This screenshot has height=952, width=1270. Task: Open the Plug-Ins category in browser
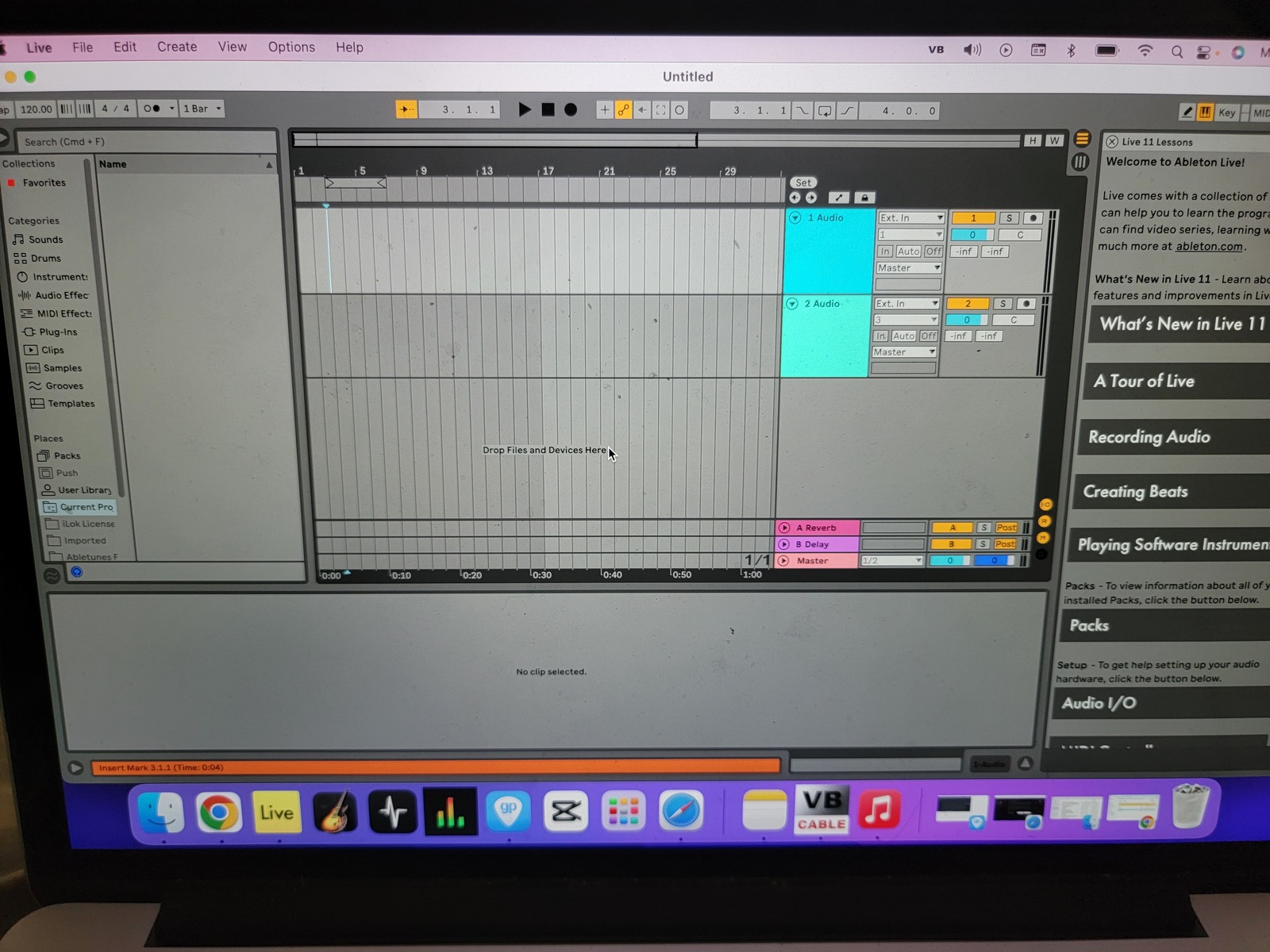[x=50, y=332]
